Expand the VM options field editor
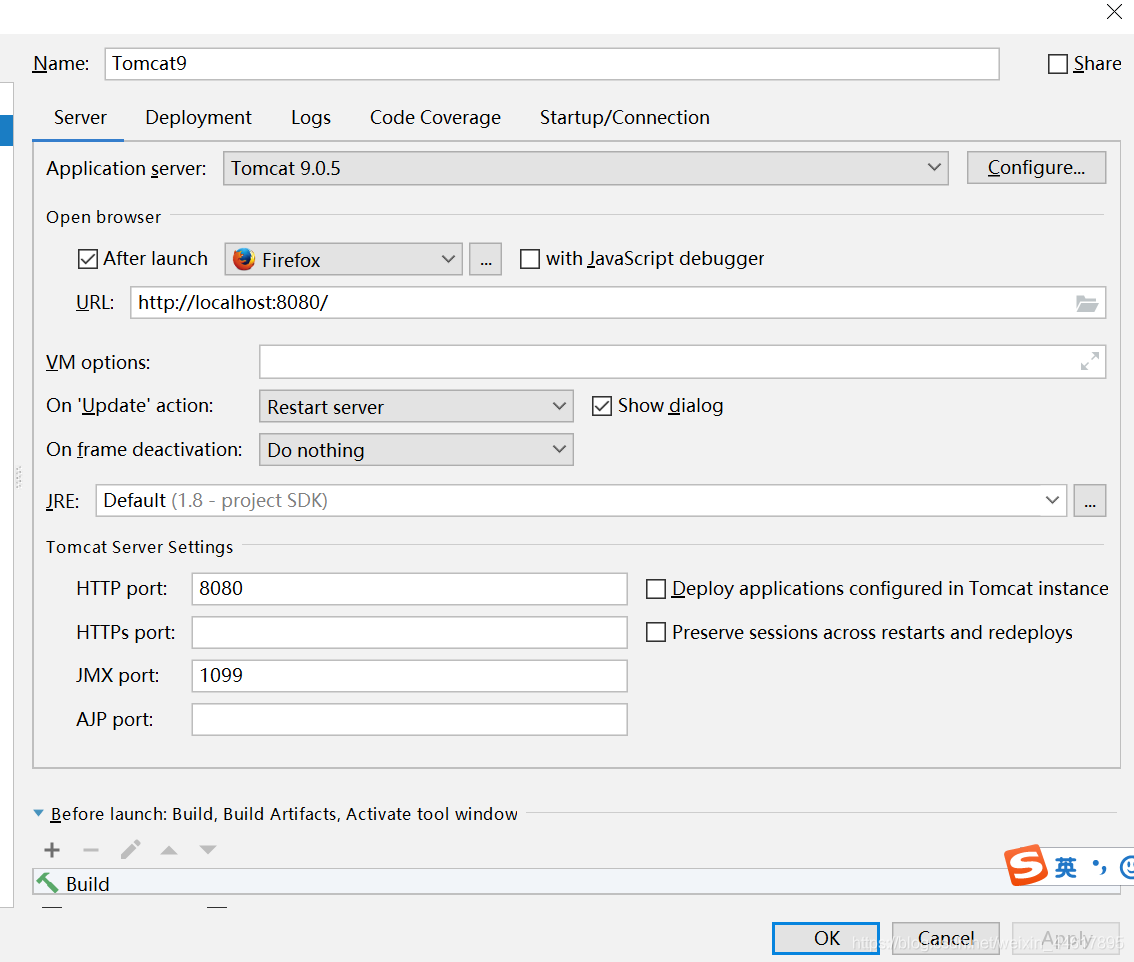Viewport: 1134px width, 962px height. pos(1089,361)
